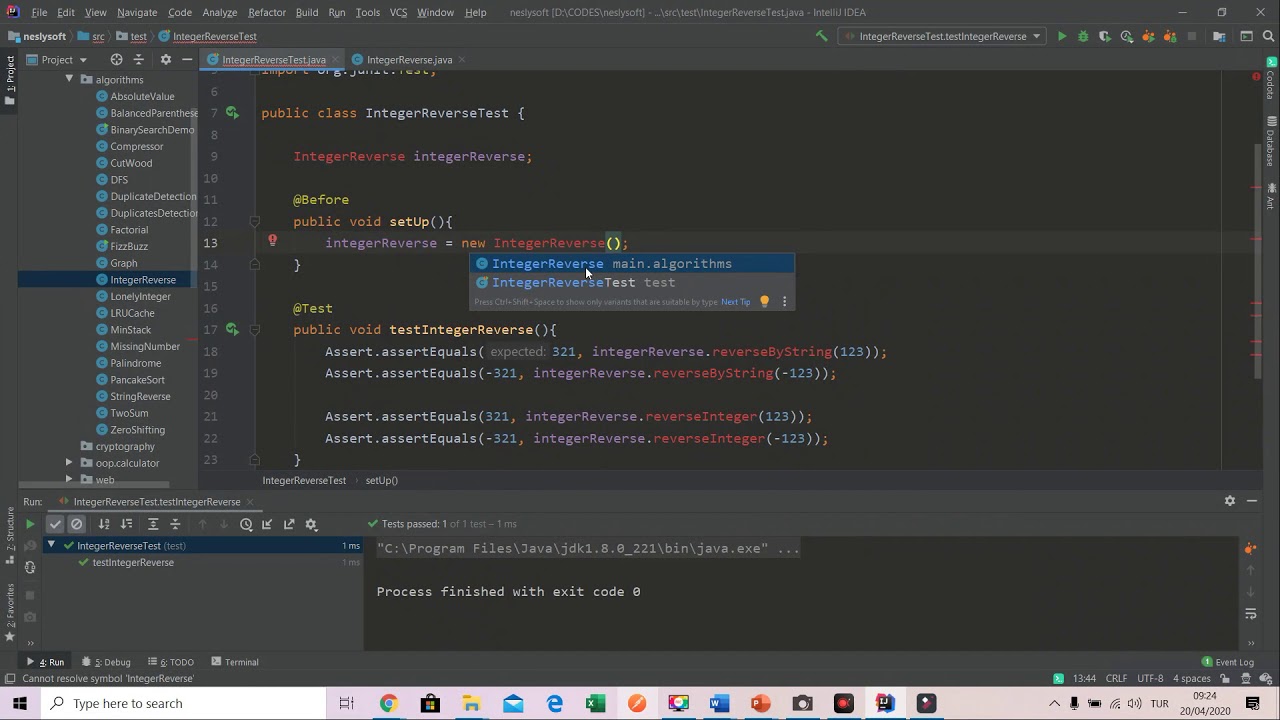The height and width of the screenshot is (720, 1280).
Task: Click setUp() breadcrumb
Action: pos(381,481)
